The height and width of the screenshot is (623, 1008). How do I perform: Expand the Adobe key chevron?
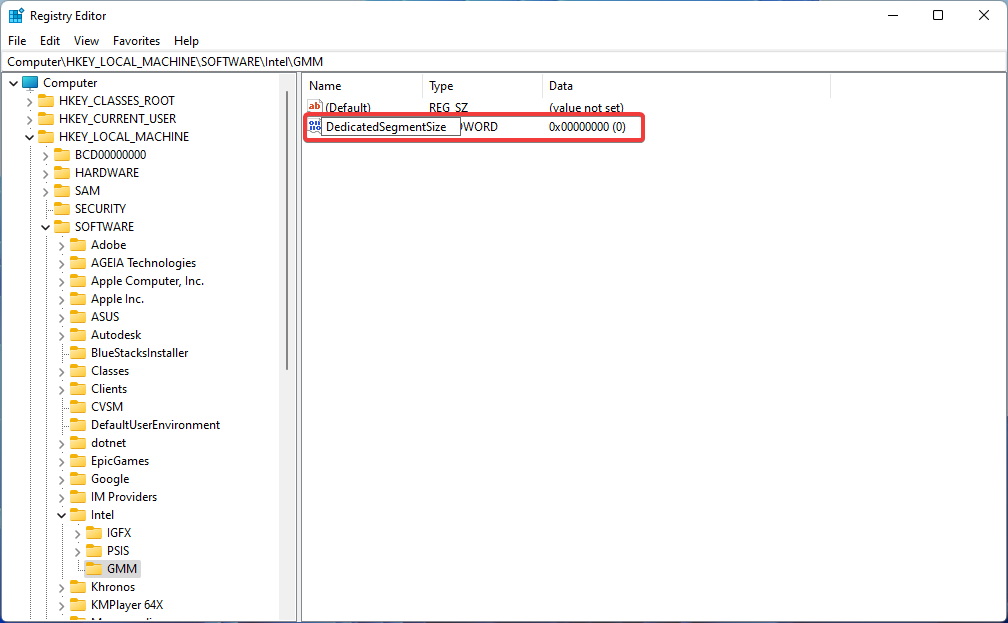(x=60, y=244)
